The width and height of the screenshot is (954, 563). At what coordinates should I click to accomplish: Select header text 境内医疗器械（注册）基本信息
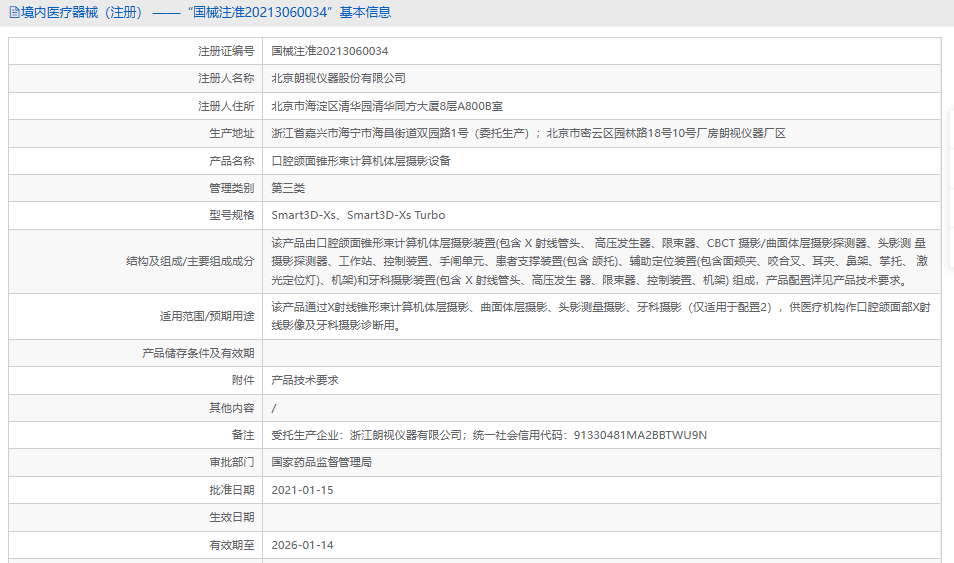tap(206, 12)
